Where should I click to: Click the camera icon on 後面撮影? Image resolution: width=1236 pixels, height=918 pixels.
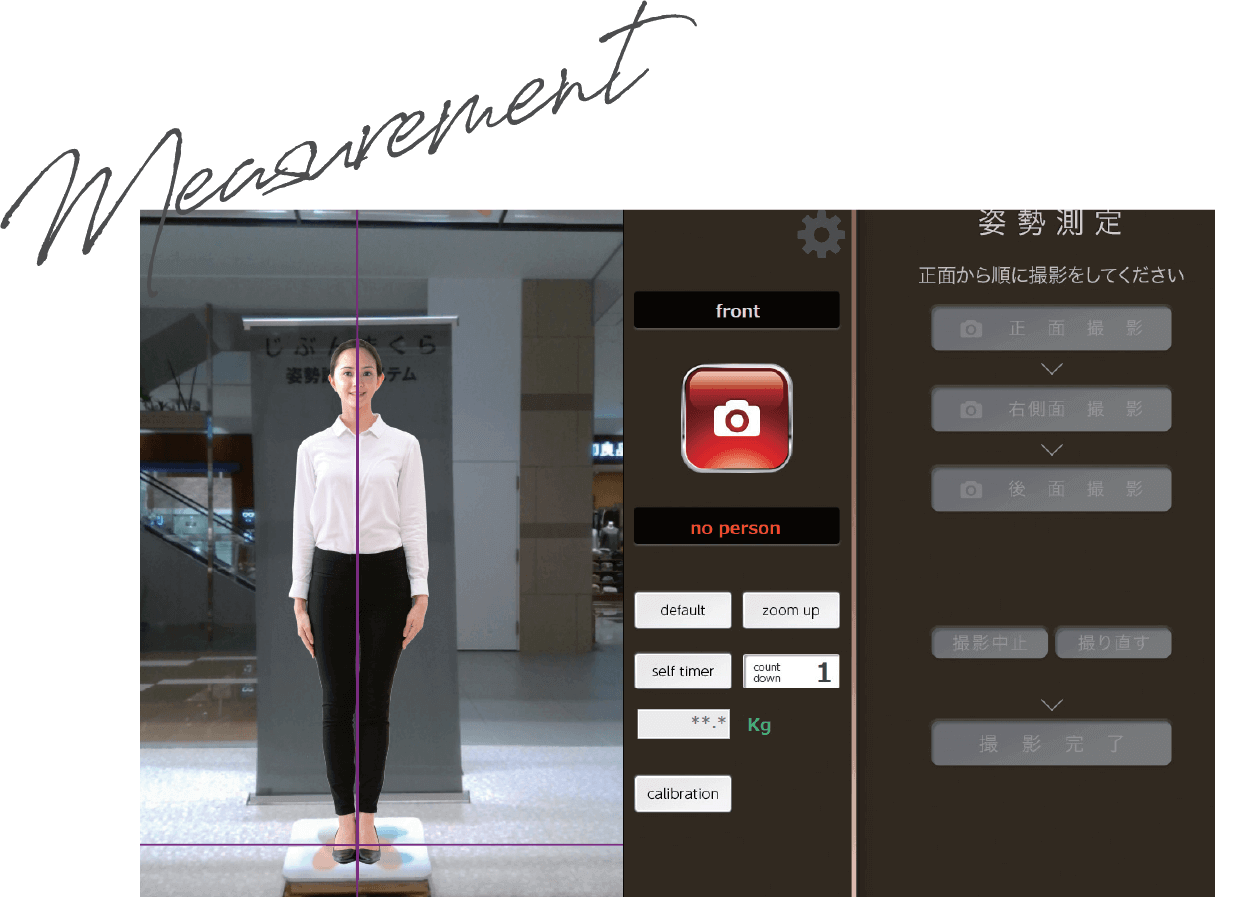click(x=970, y=490)
